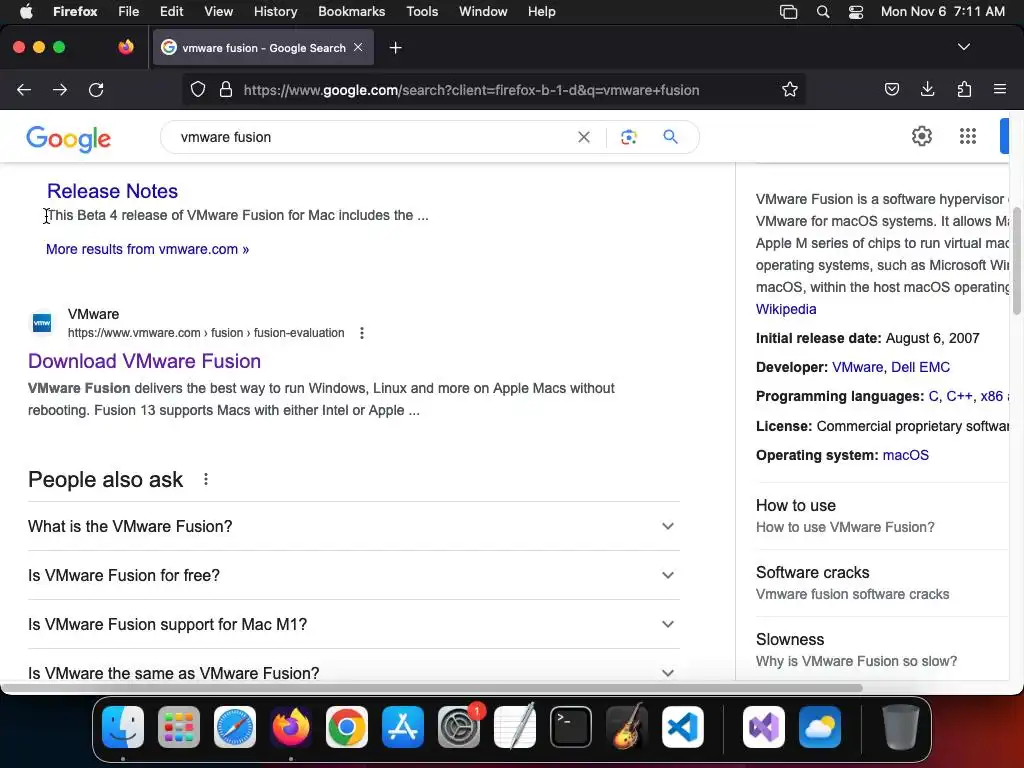This screenshot has width=1024, height=768.
Task: Submit search with magnifier icon
Action: [x=670, y=137]
